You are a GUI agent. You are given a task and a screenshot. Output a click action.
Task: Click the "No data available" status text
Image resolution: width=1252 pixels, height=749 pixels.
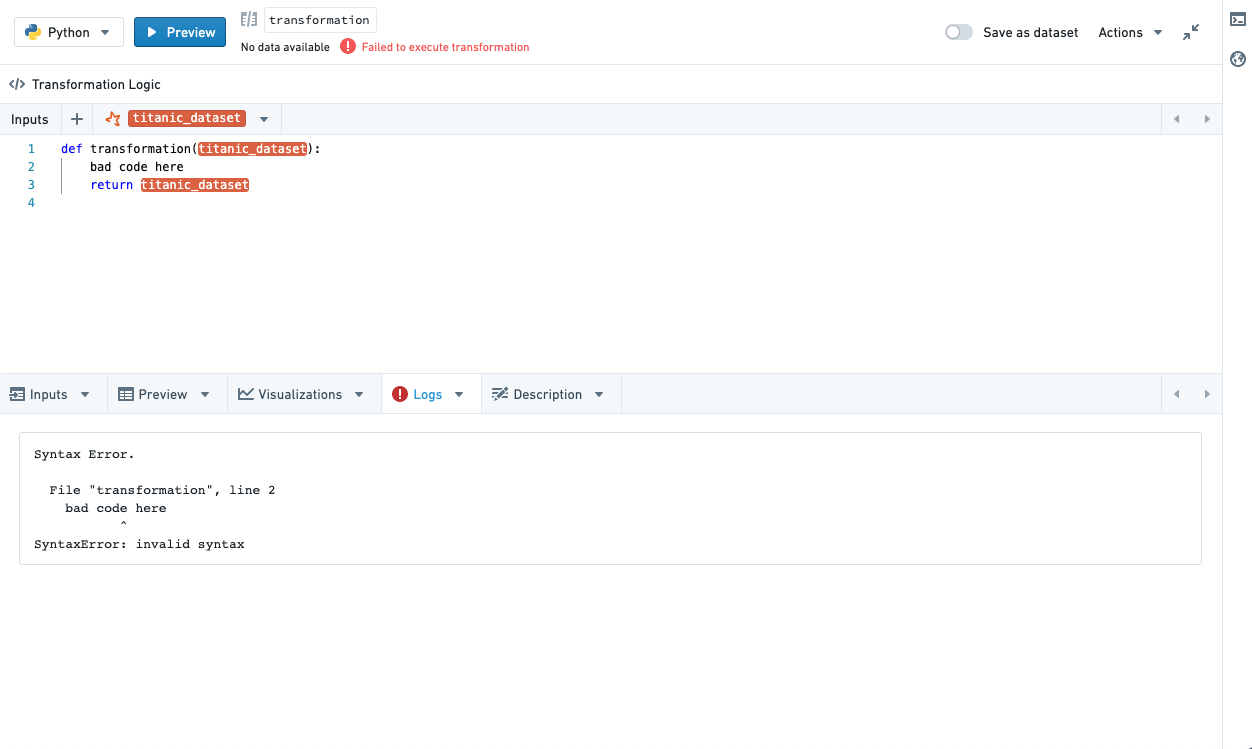[285, 47]
